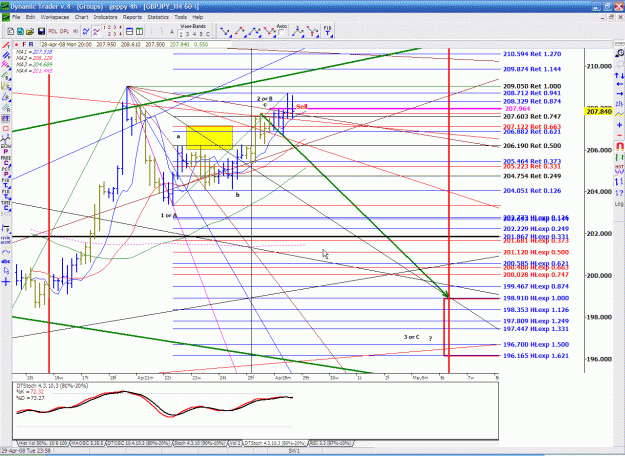Viewport: 625px width, 456px height.
Task: Open the Tools menu
Action: 181,17
